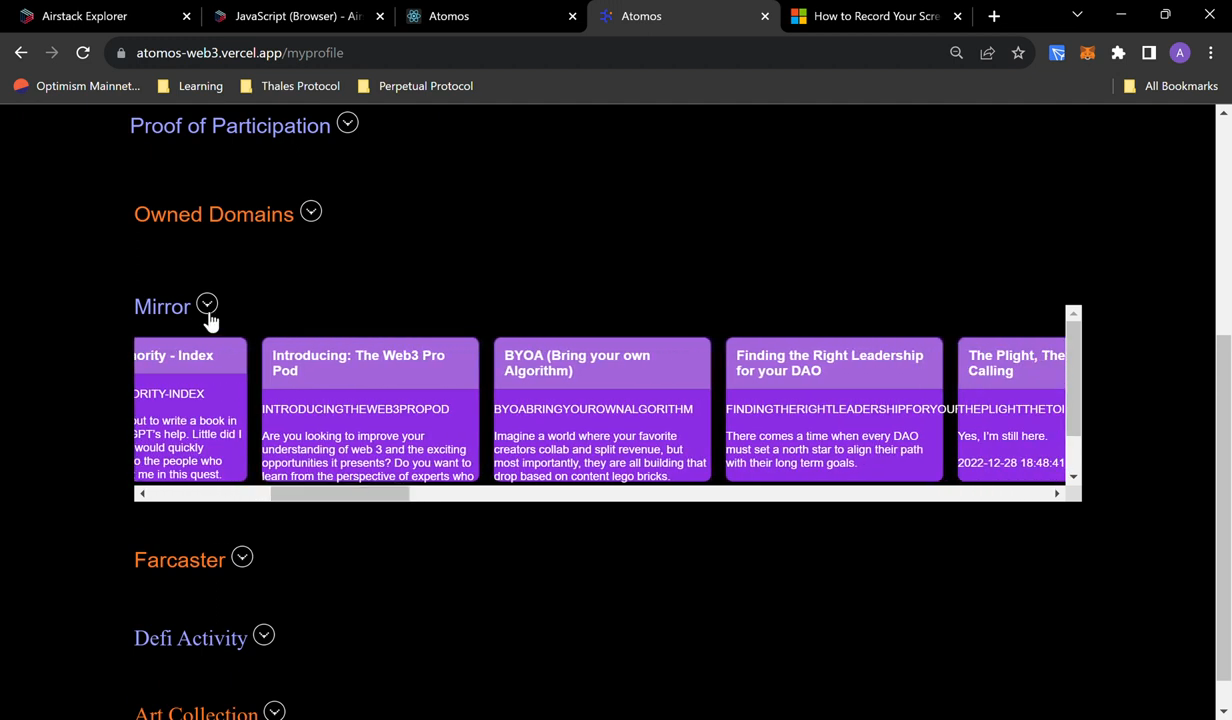Open Finding the Right Leadership for your DAO card

834,409
